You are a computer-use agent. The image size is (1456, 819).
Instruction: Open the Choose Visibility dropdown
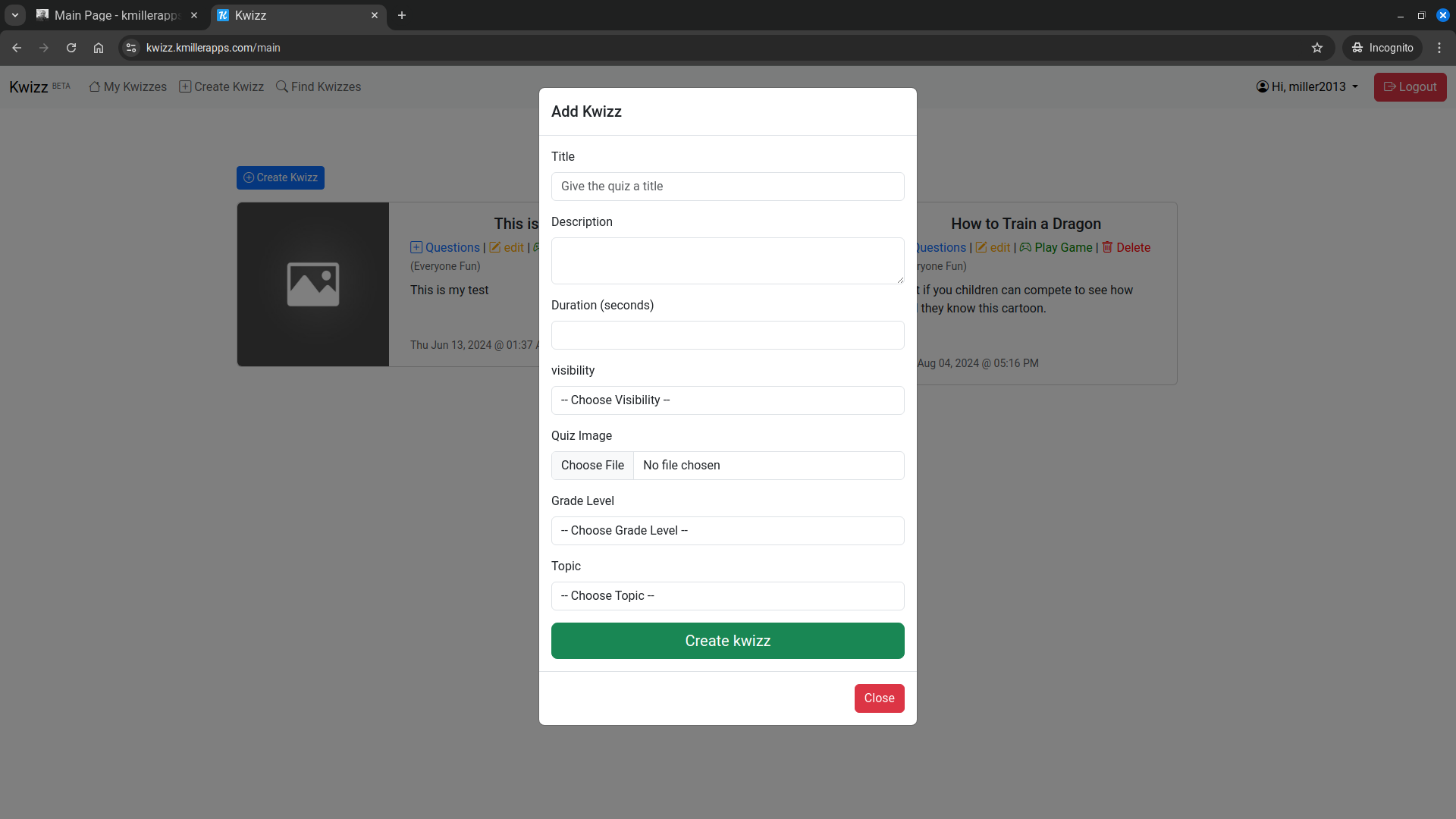click(x=727, y=400)
